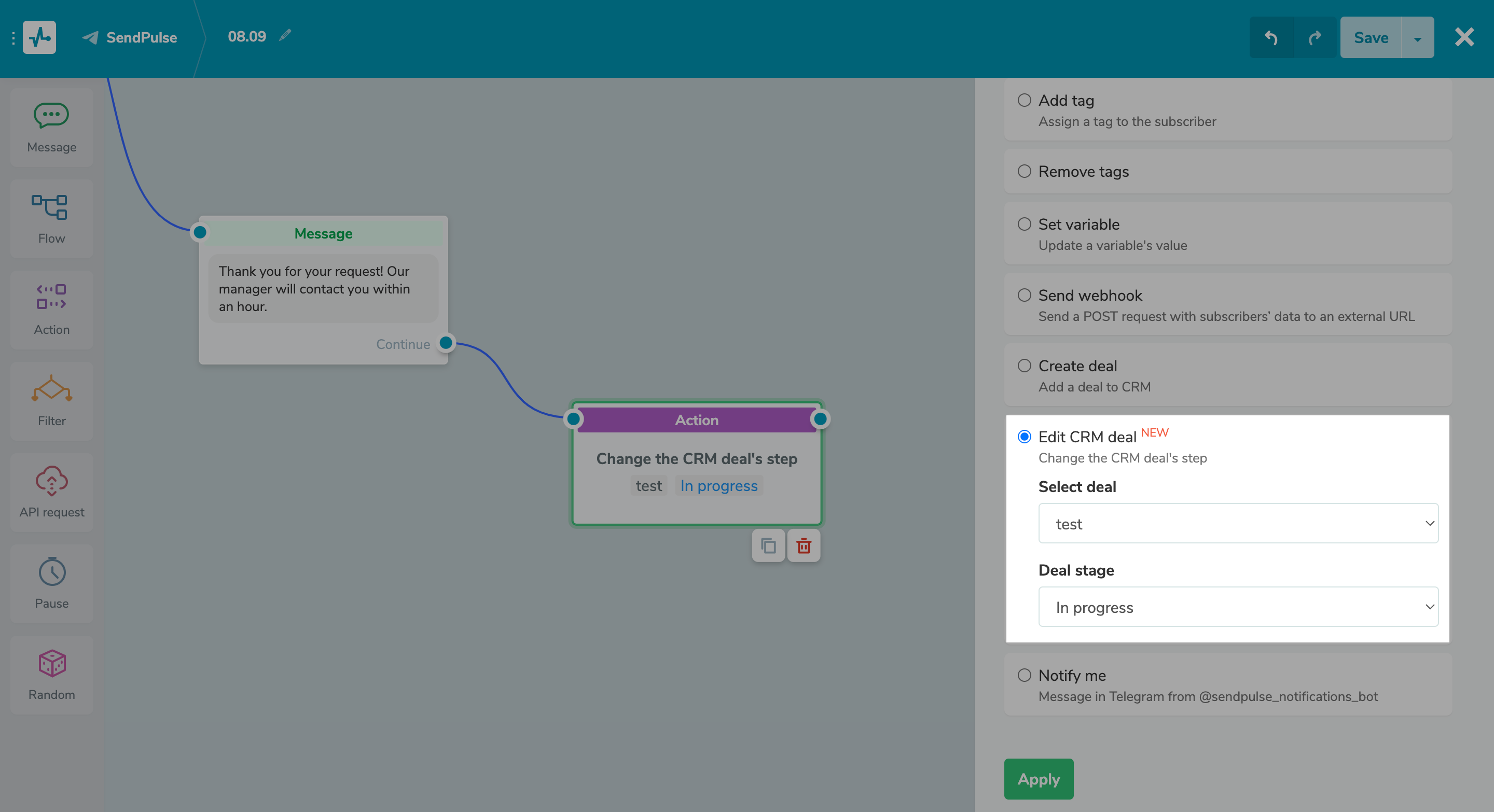Duplicate the selected Action block

[768, 545]
